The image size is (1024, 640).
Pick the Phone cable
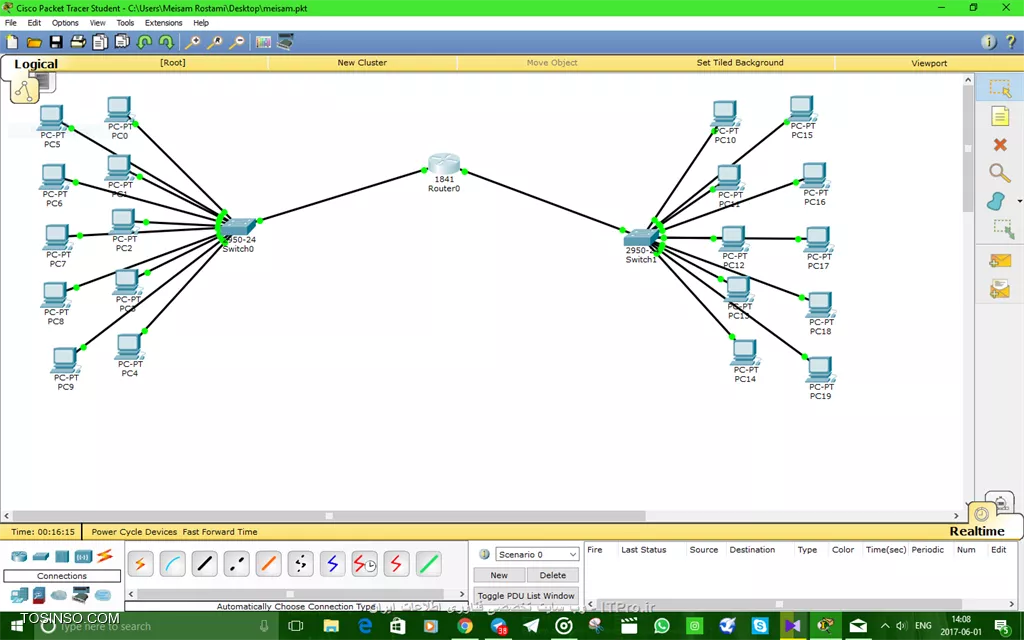pyautogui.click(x=300, y=564)
